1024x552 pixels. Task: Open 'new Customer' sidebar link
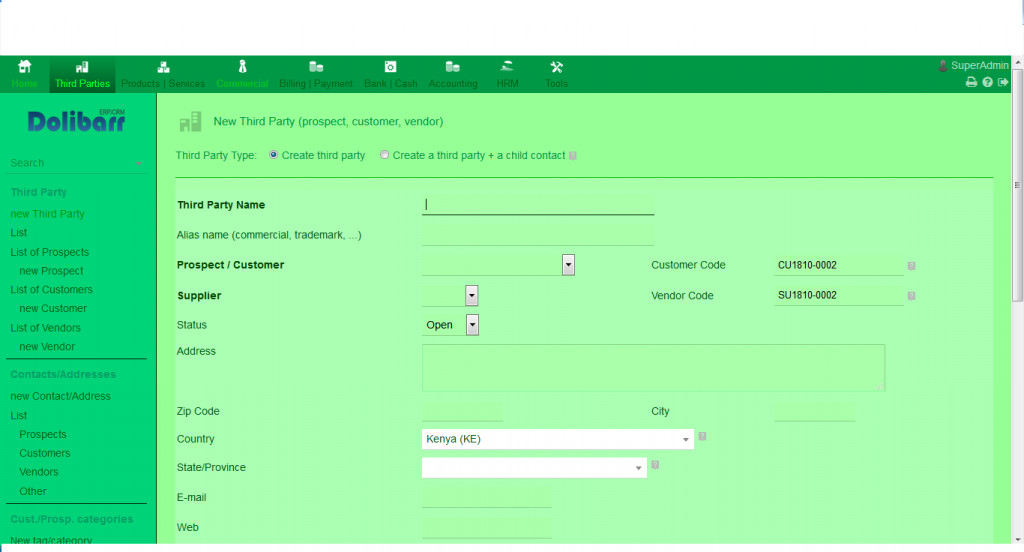(53, 308)
